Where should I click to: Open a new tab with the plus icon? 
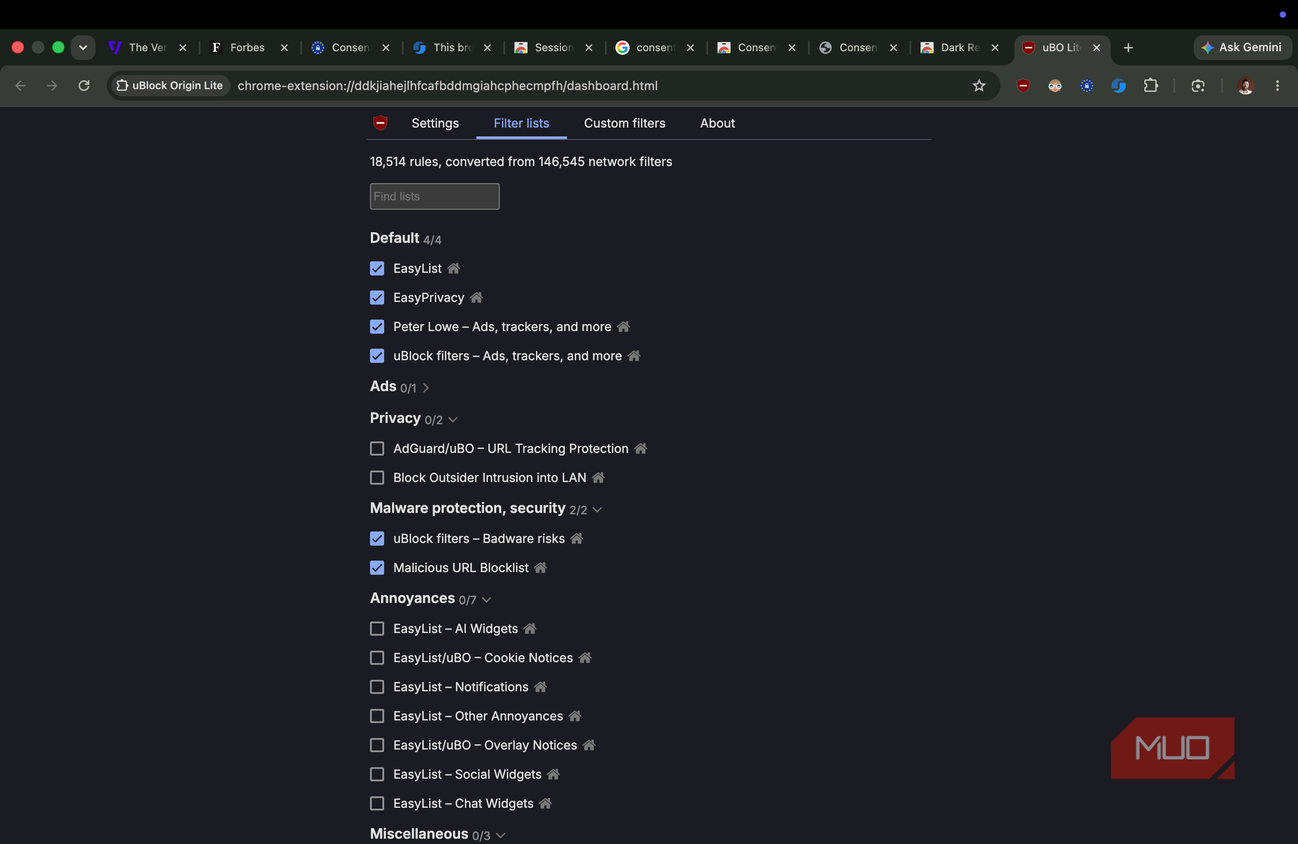1128,47
